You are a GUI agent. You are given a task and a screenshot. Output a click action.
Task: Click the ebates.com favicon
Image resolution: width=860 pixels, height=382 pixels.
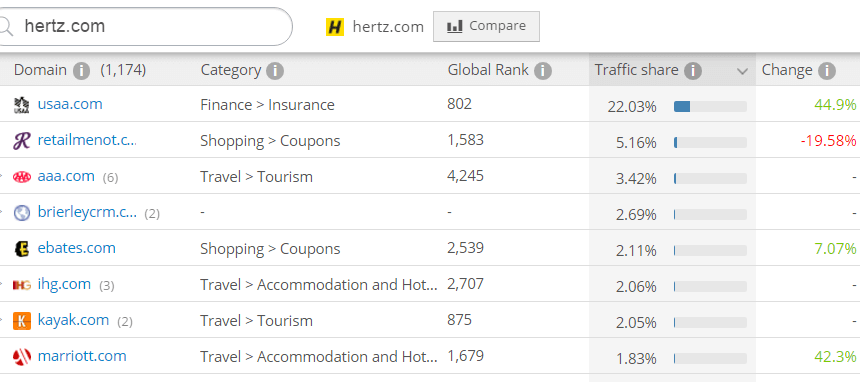tap(22, 249)
